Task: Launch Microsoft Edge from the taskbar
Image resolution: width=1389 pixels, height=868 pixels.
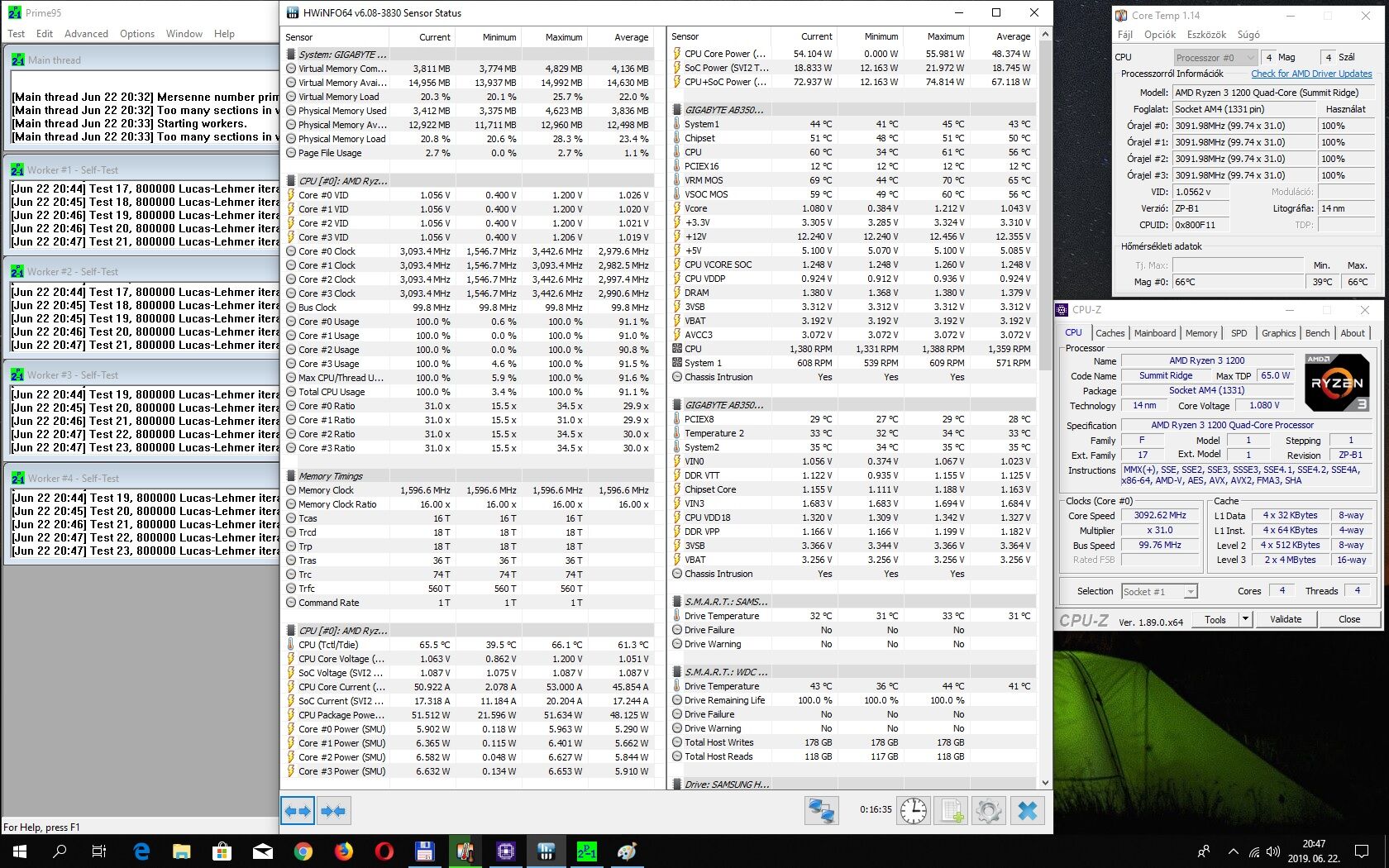Action: click(141, 851)
